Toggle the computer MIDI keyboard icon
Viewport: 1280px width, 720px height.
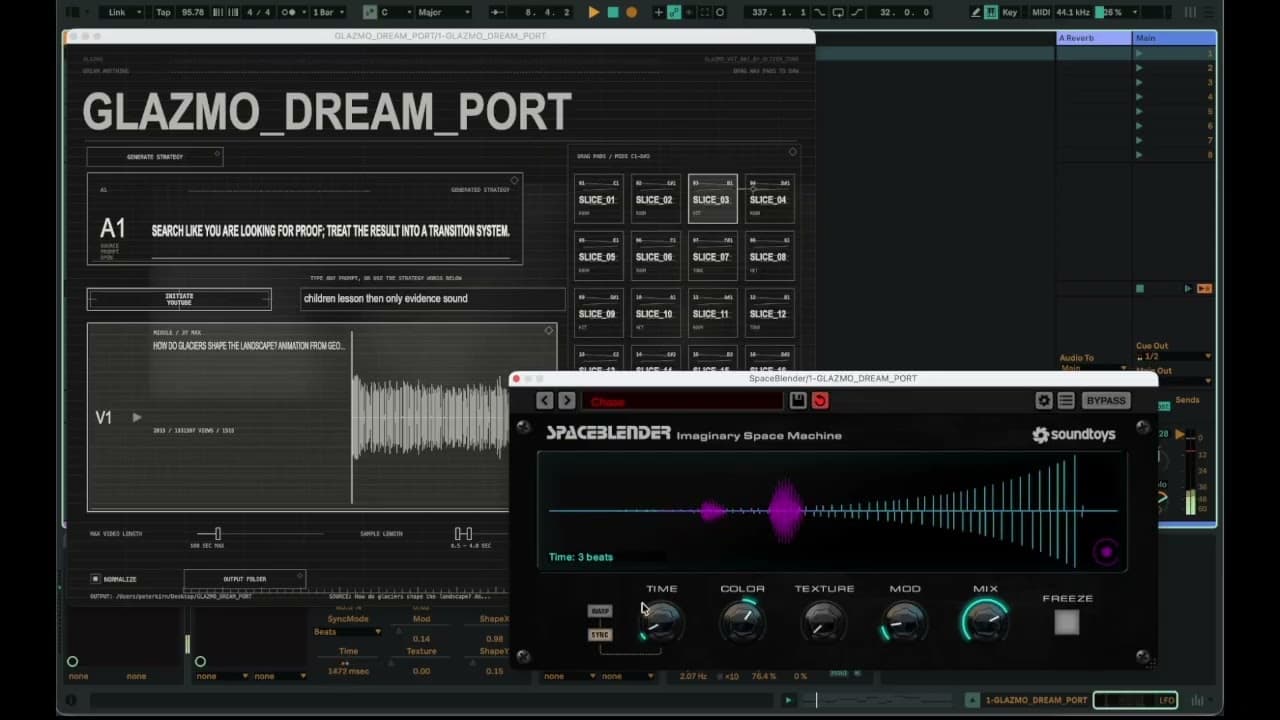(991, 12)
